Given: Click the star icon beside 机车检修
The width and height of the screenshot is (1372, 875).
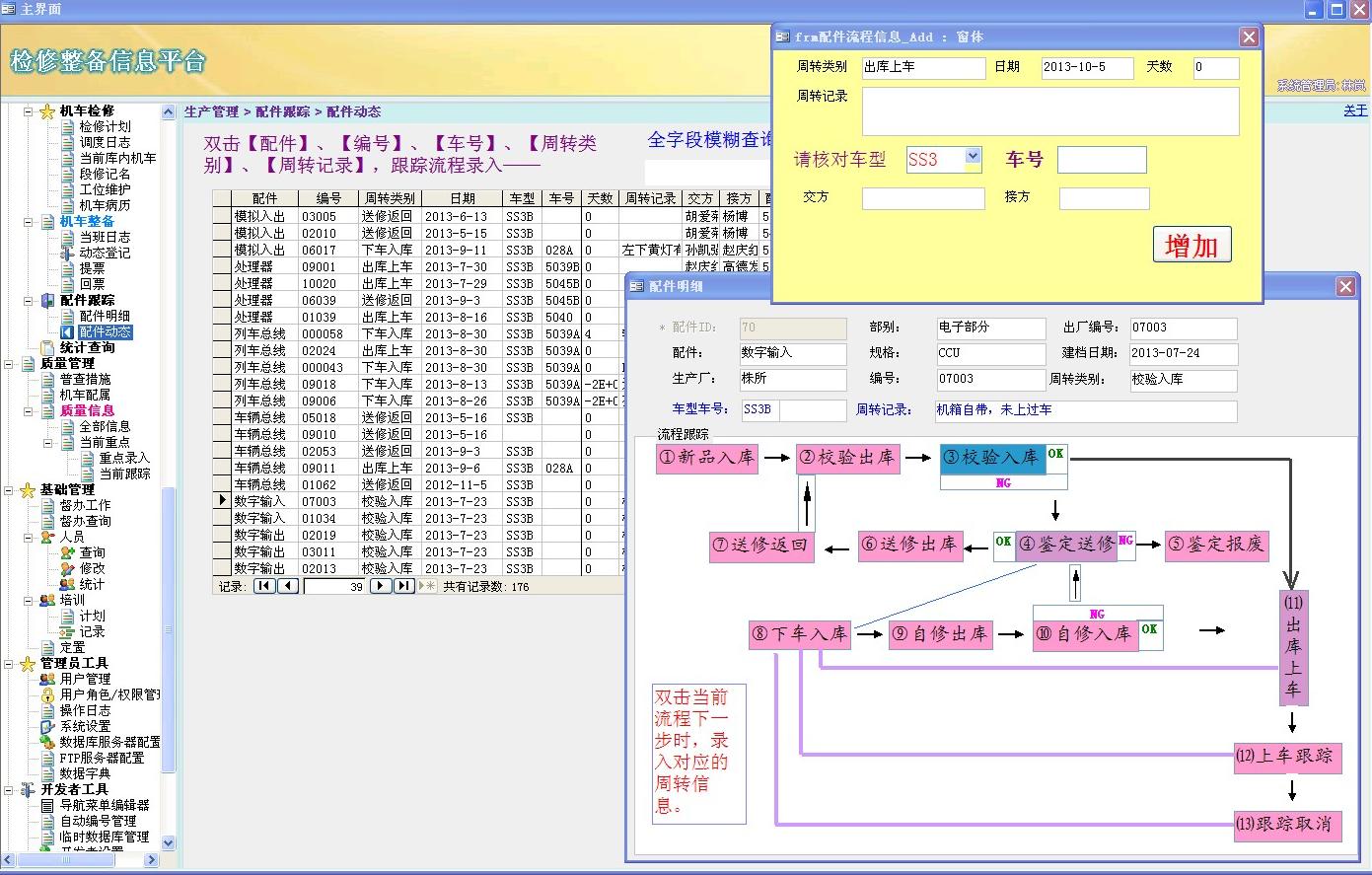Looking at the screenshot, I should point(46,111).
